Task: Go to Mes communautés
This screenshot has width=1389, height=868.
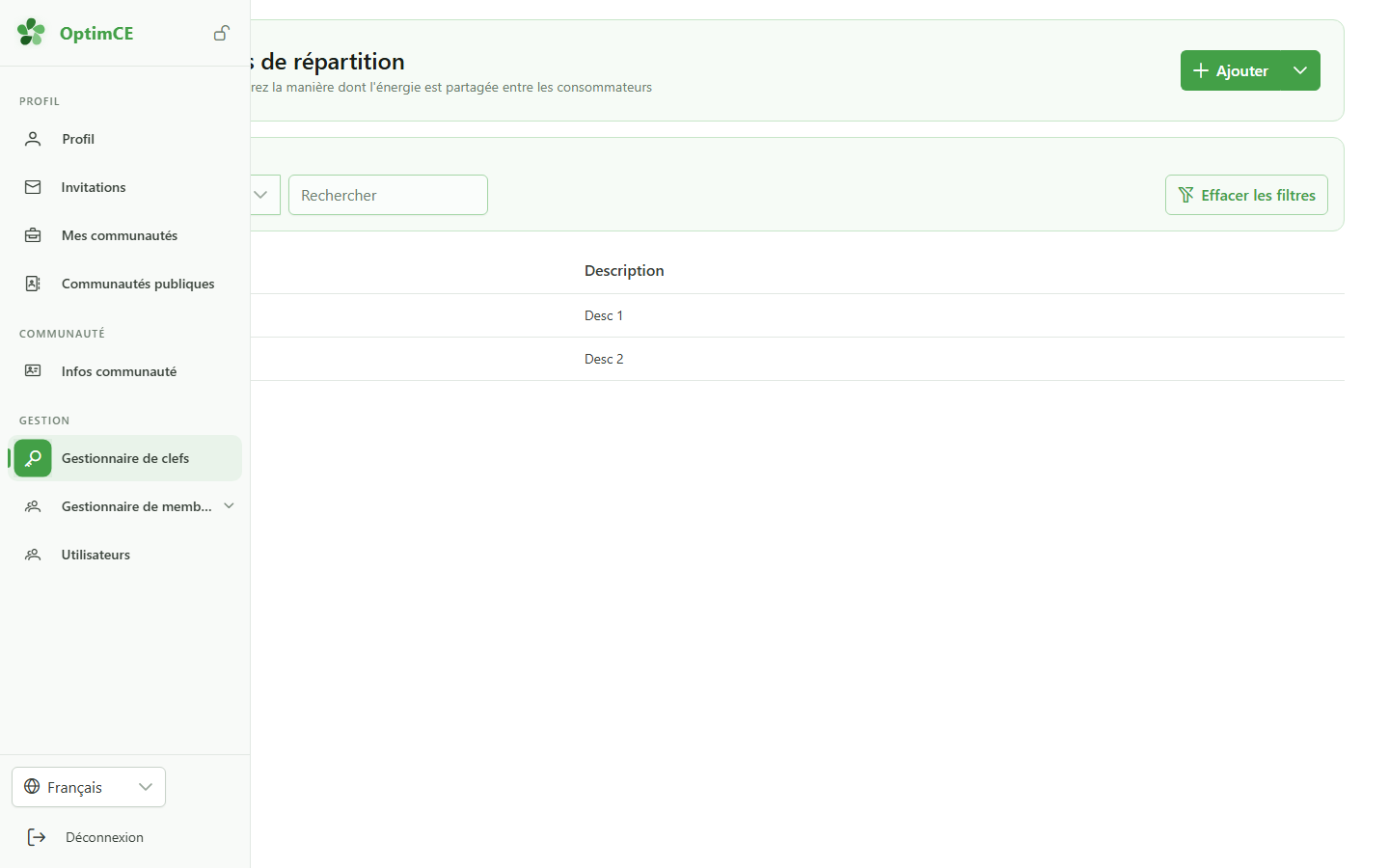Action: pyautogui.click(x=125, y=235)
